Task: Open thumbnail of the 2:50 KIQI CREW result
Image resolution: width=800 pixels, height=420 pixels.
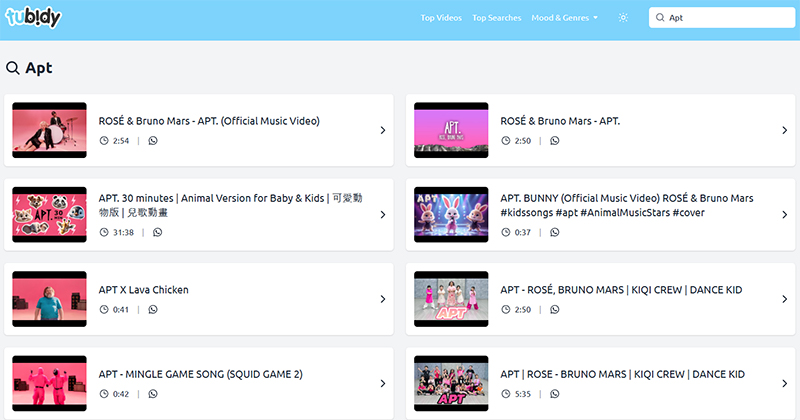Action: tap(451, 299)
